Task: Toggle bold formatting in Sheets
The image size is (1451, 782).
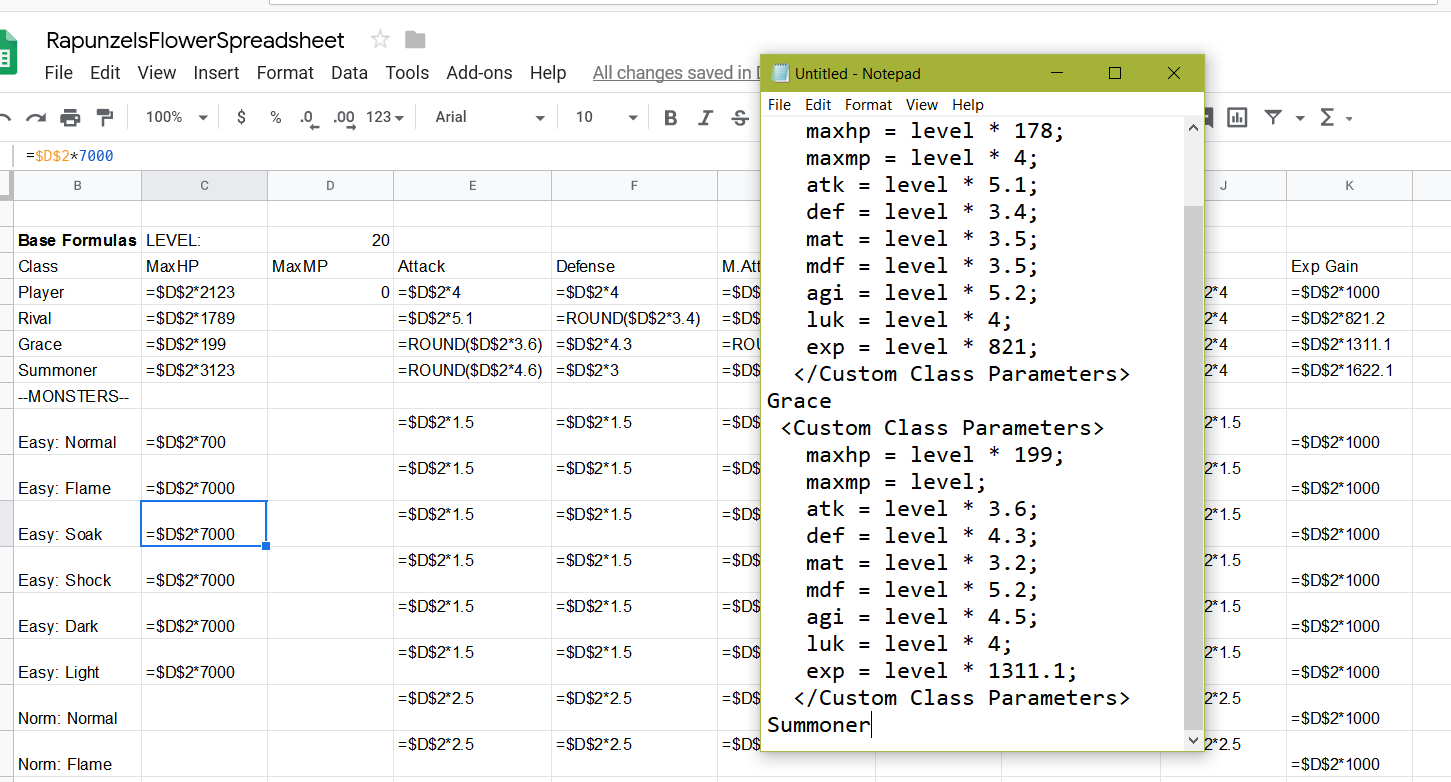Action: click(x=671, y=118)
